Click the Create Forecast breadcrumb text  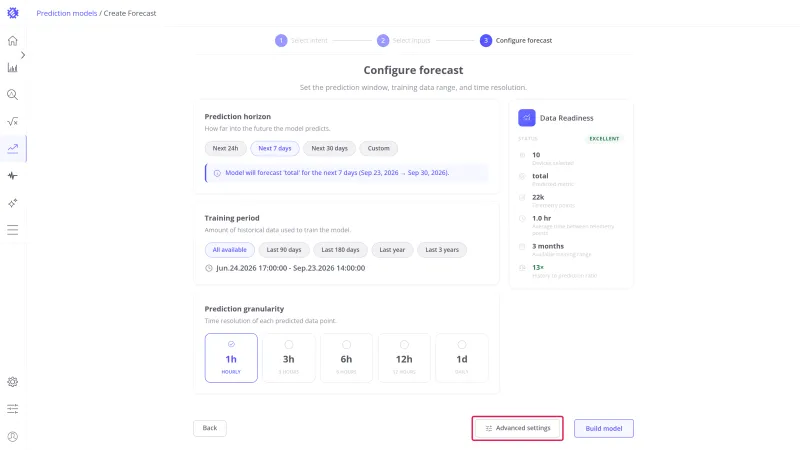(x=130, y=13)
